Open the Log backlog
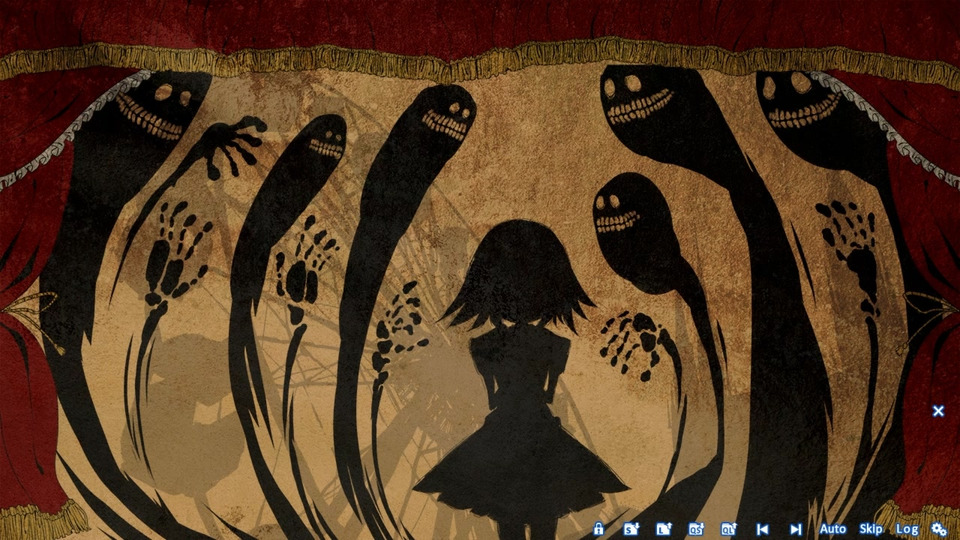This screenshot has width=960, height=540. [906, 529]
